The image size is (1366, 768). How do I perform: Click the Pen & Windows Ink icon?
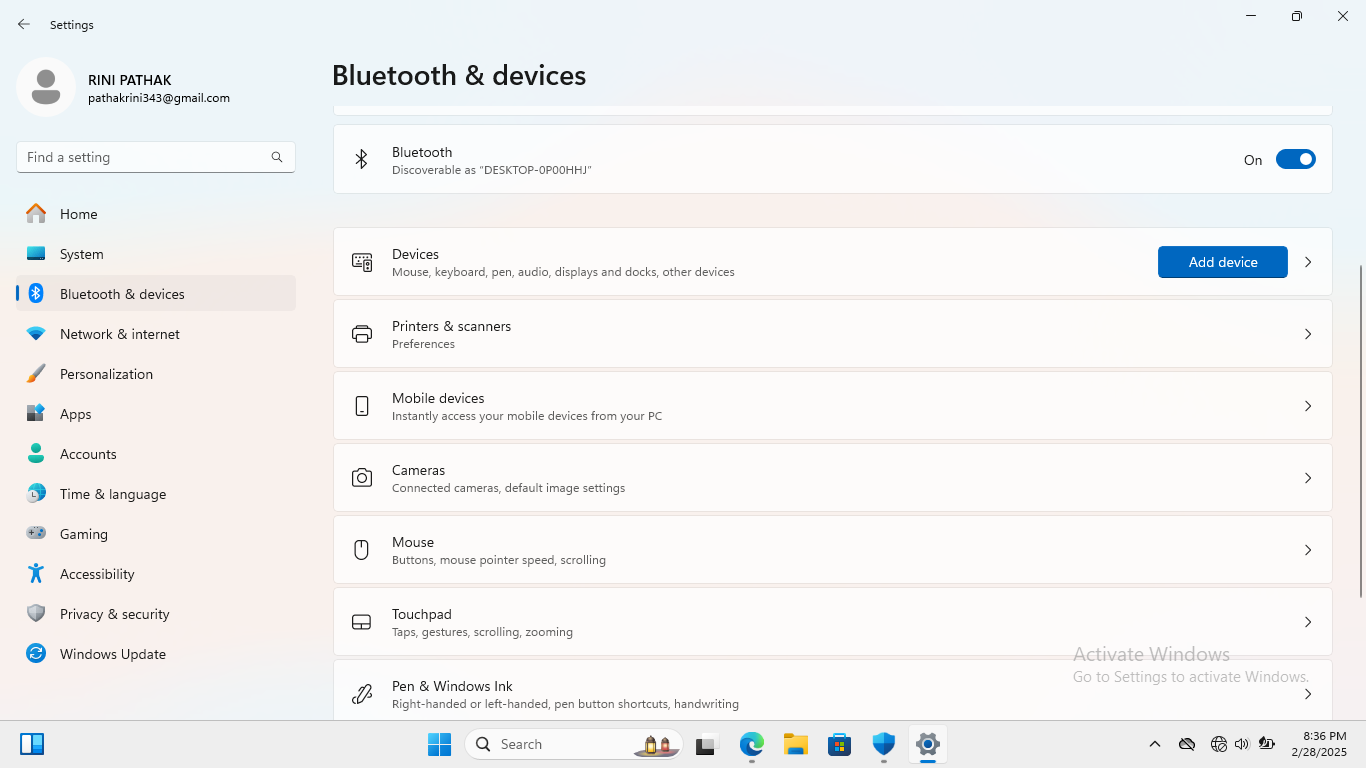(x=362, y=694)
